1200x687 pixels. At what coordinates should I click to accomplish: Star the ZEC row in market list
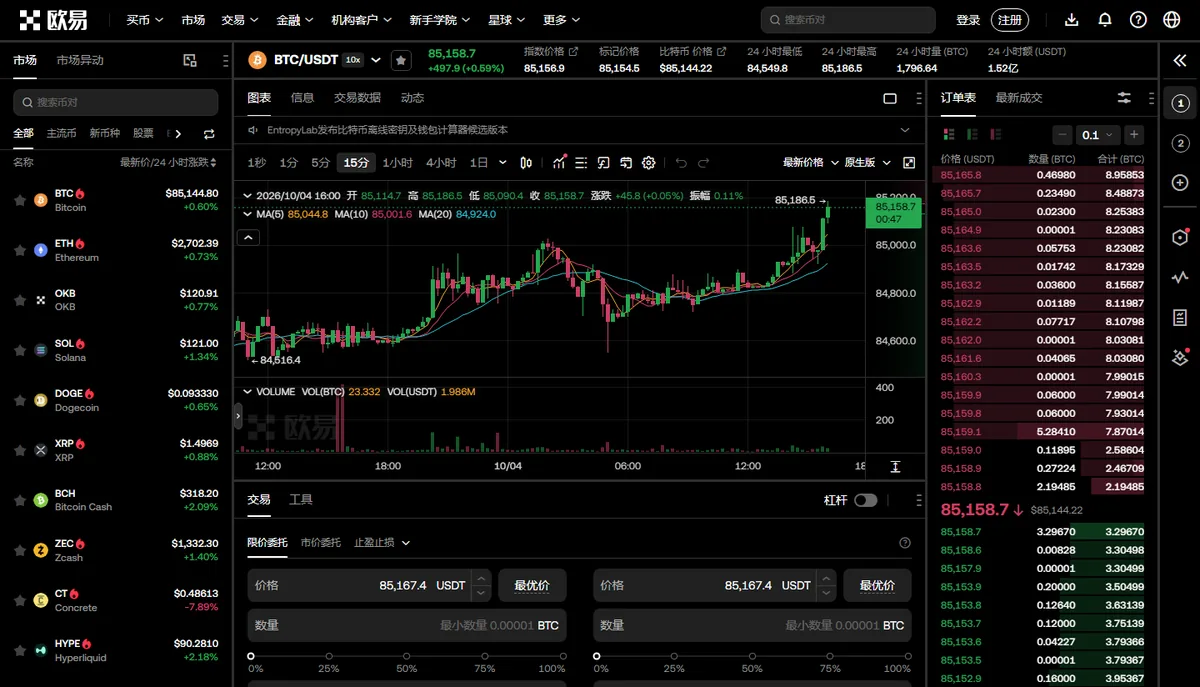coord(19,550)
